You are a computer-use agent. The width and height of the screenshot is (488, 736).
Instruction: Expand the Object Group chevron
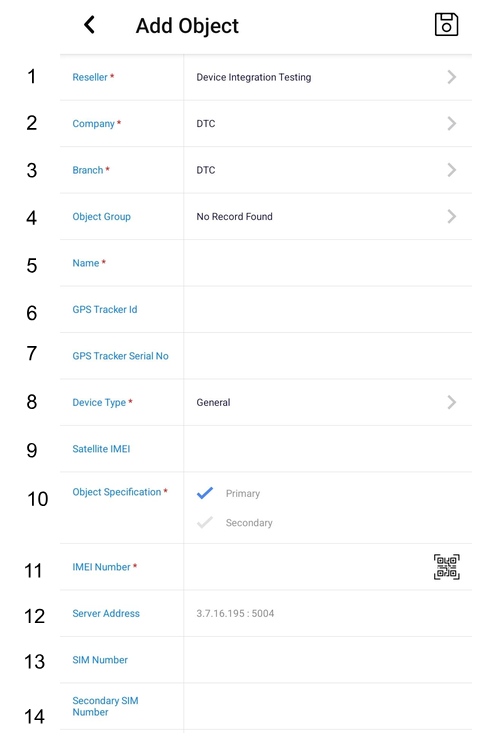coord(451,216)
